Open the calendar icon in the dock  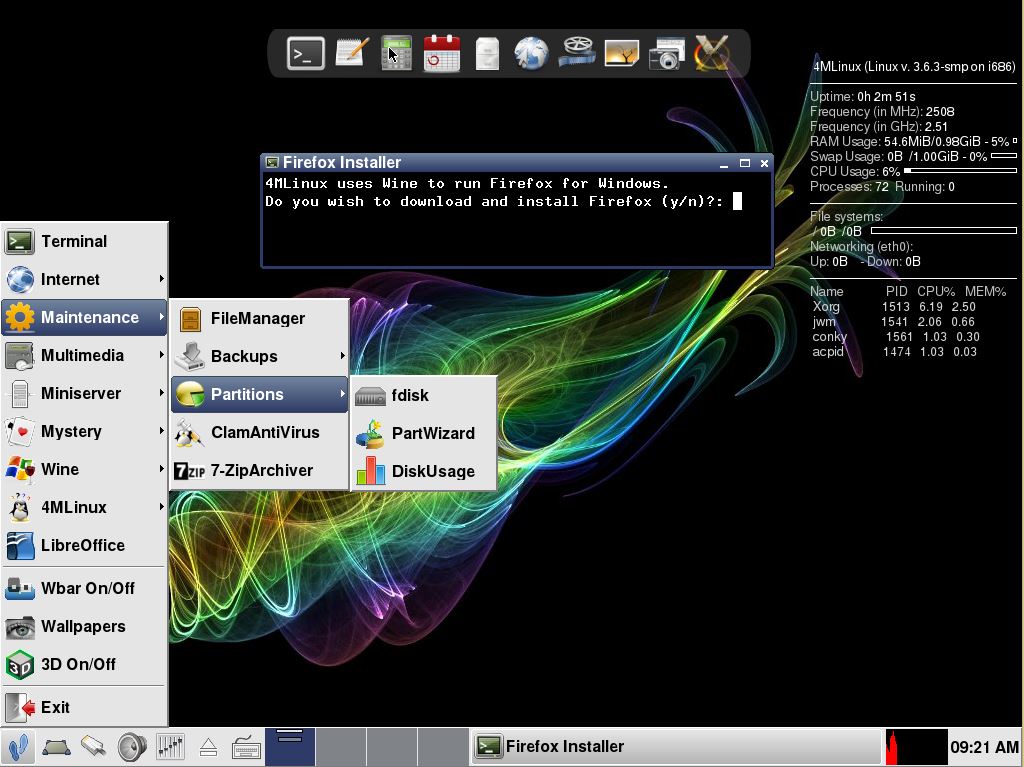[442, 53]
